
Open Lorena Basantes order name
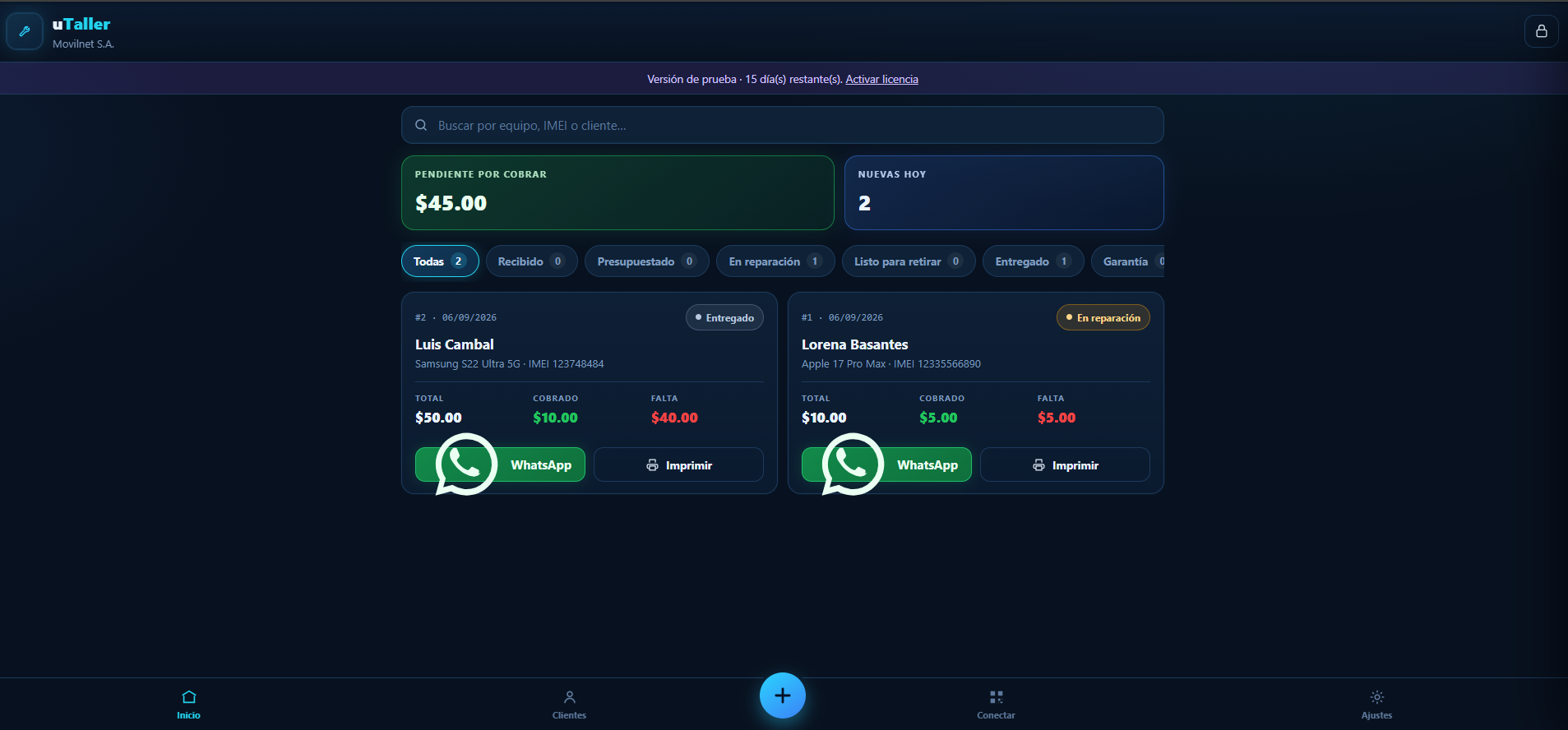click(x=855, y=344)
